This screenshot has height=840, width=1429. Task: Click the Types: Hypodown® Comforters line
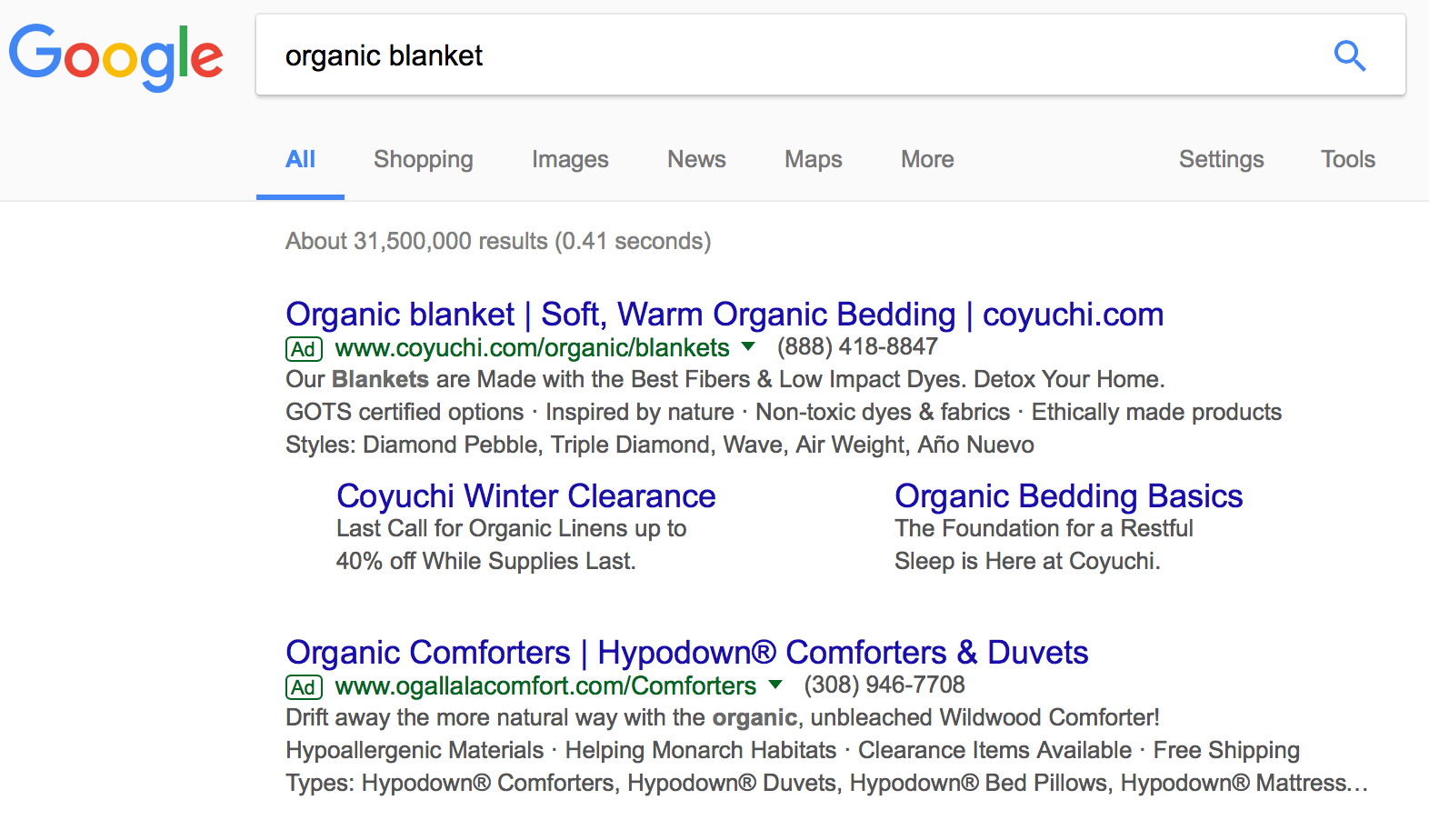826,783
